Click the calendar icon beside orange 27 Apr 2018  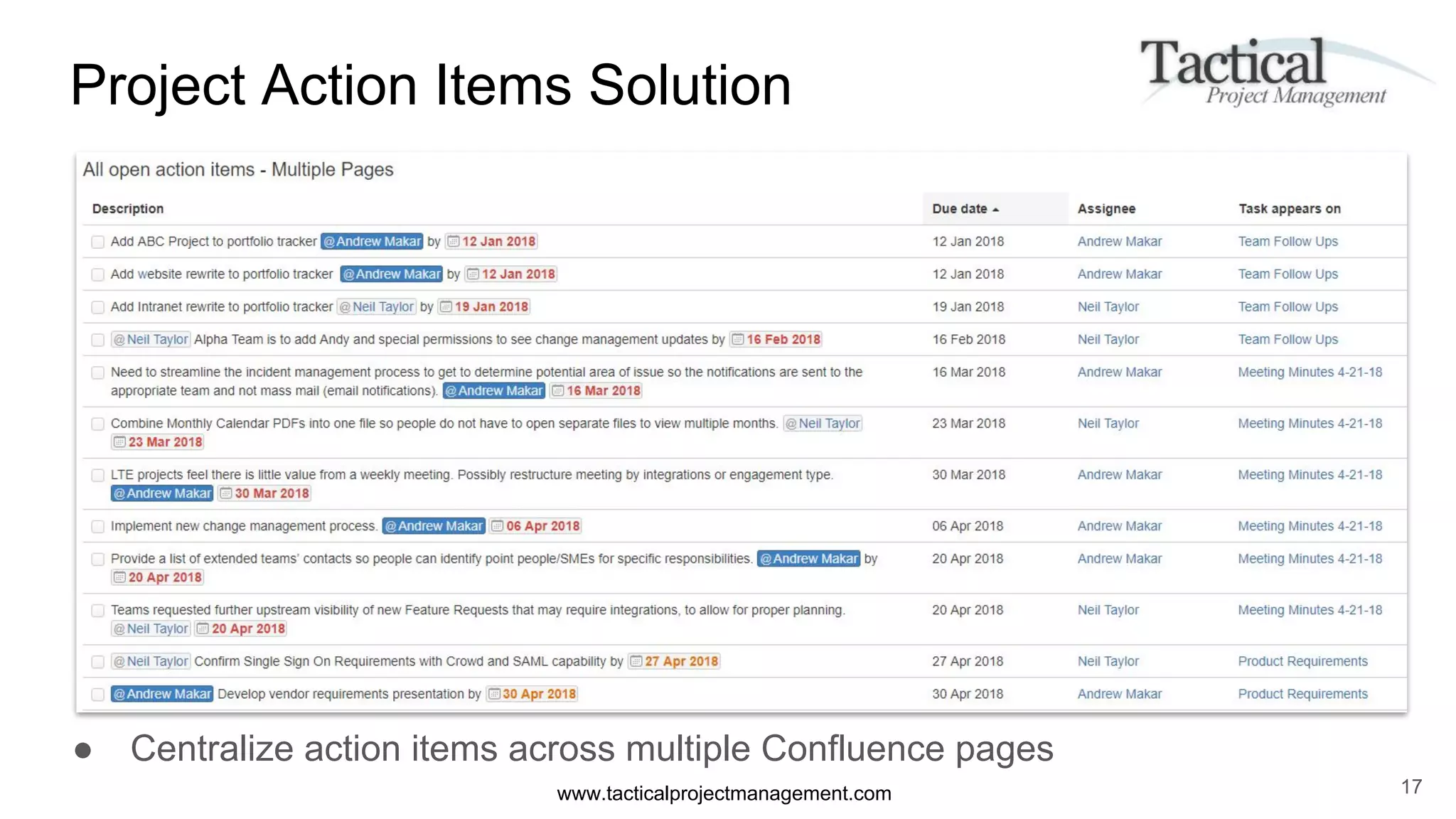point(636,661)
